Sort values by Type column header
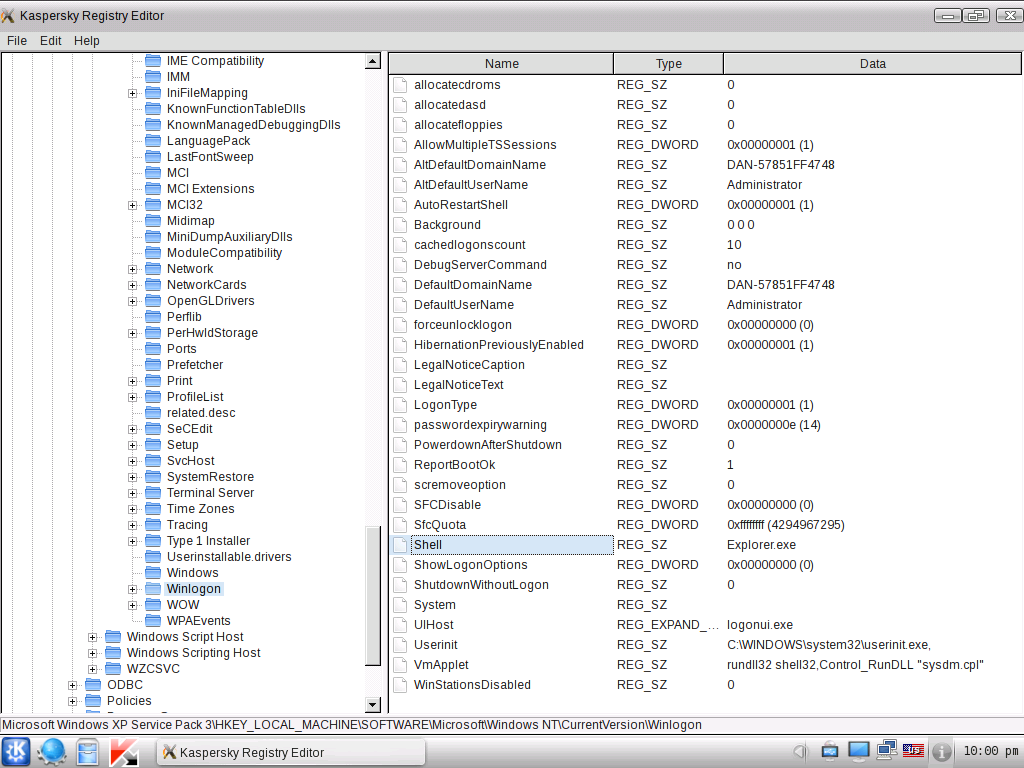Image resolution: width=1024 pixels, height=768 pixels. (x=668, y=63)
